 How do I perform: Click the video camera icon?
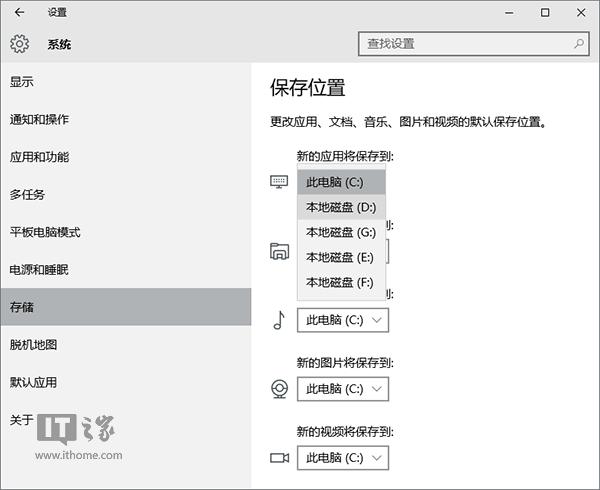click(279, 457)
